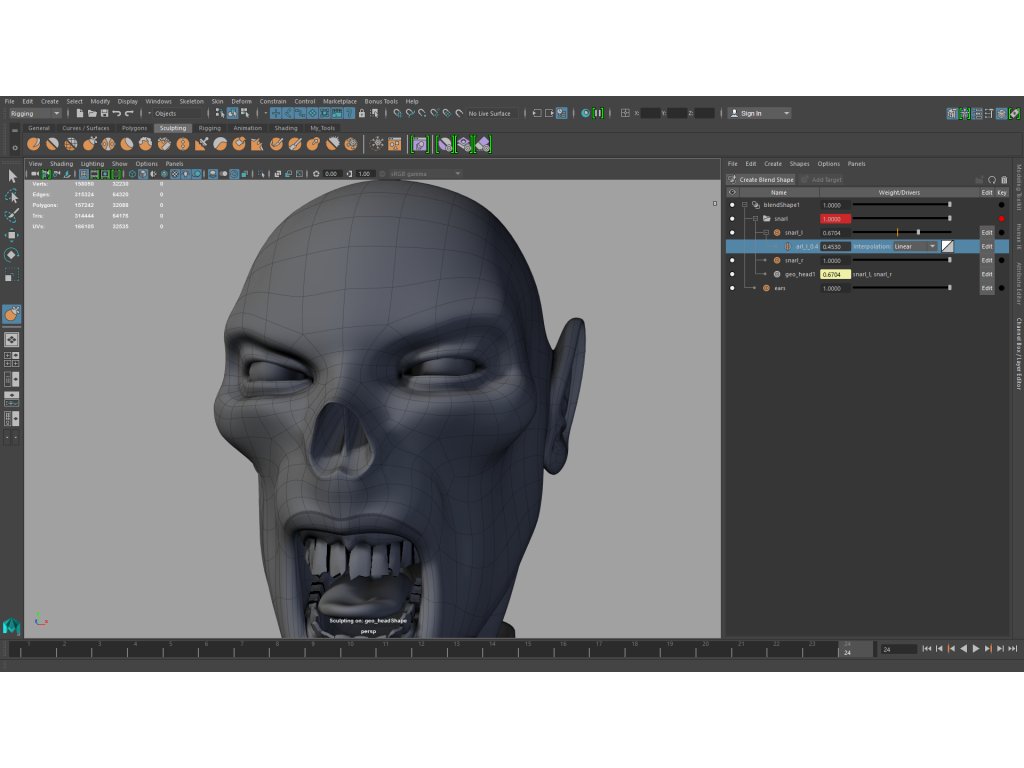The width and height of the screenshot is (1024, 768).
Task: Click Edit button for the snarl_r target
Action: click(x=986, y=260)
